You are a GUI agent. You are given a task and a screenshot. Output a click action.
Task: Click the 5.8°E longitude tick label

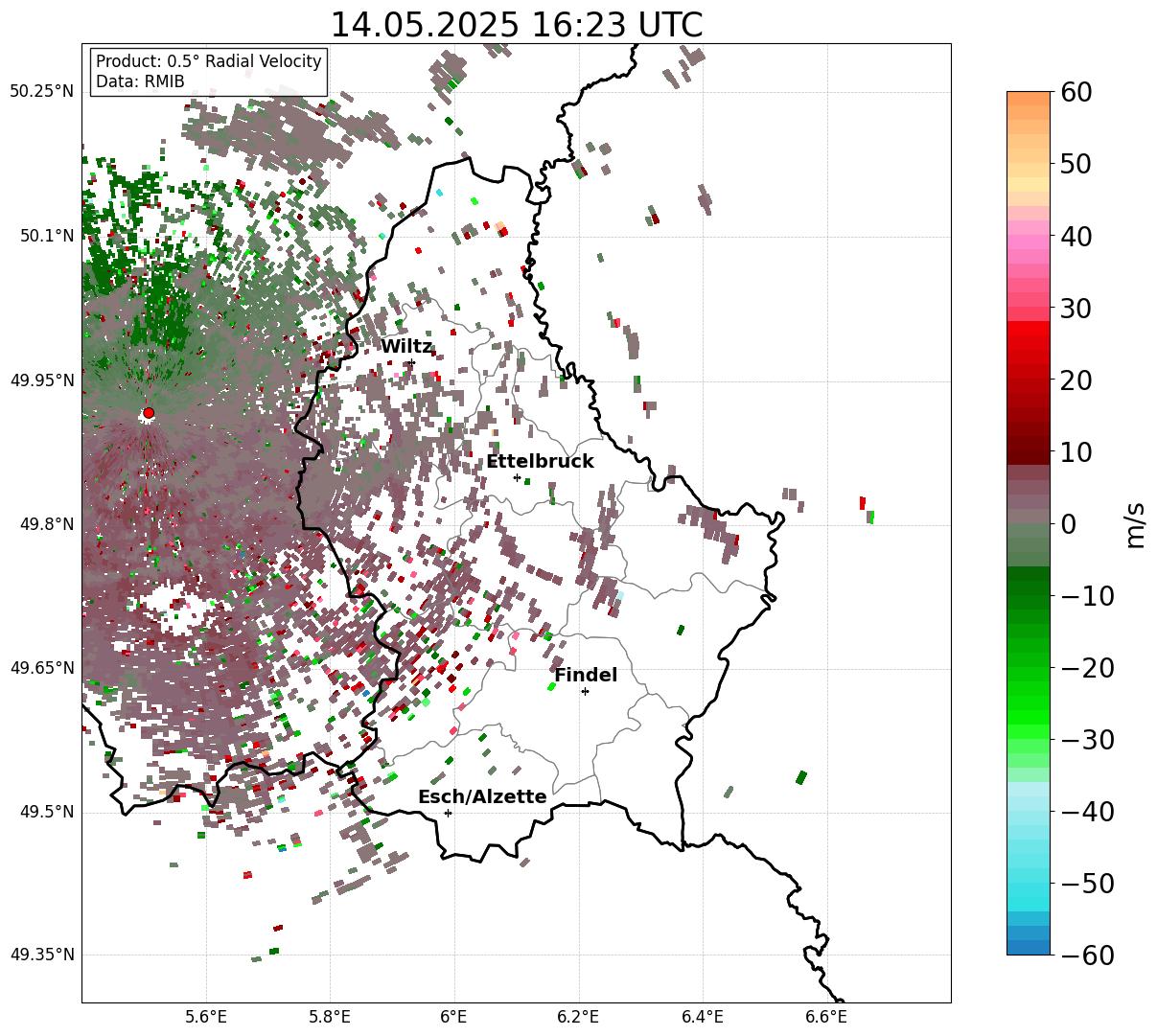coord(330,1017)
